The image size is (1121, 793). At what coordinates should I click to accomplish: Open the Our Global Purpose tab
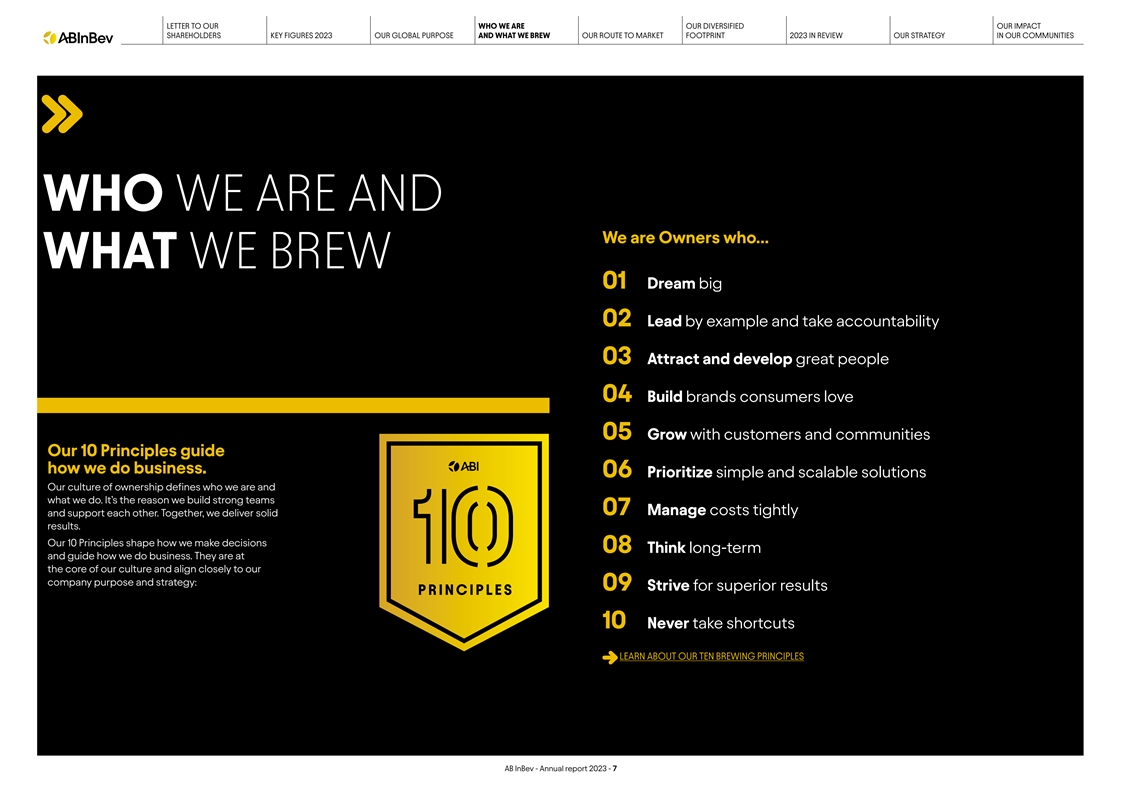[x=413, y=36]
